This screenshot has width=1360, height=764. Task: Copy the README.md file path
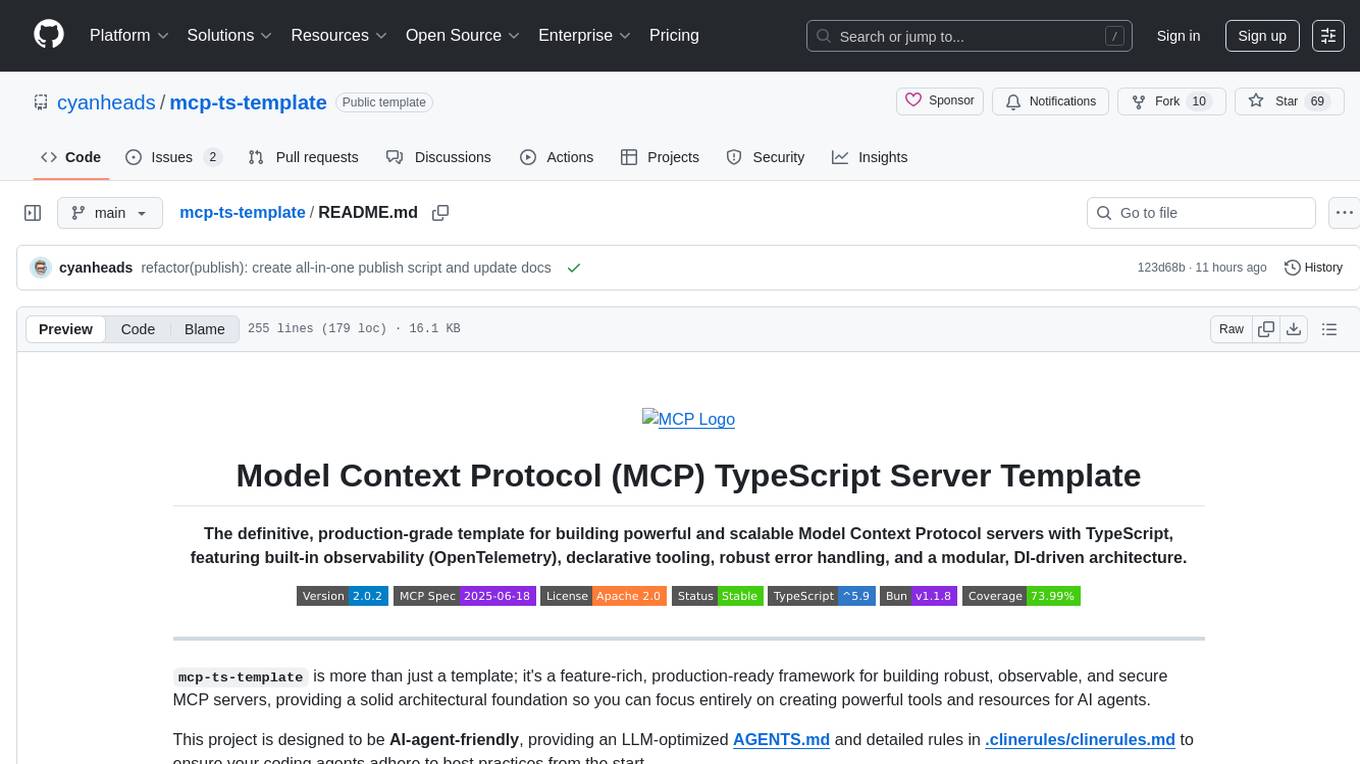coord(440,213)
